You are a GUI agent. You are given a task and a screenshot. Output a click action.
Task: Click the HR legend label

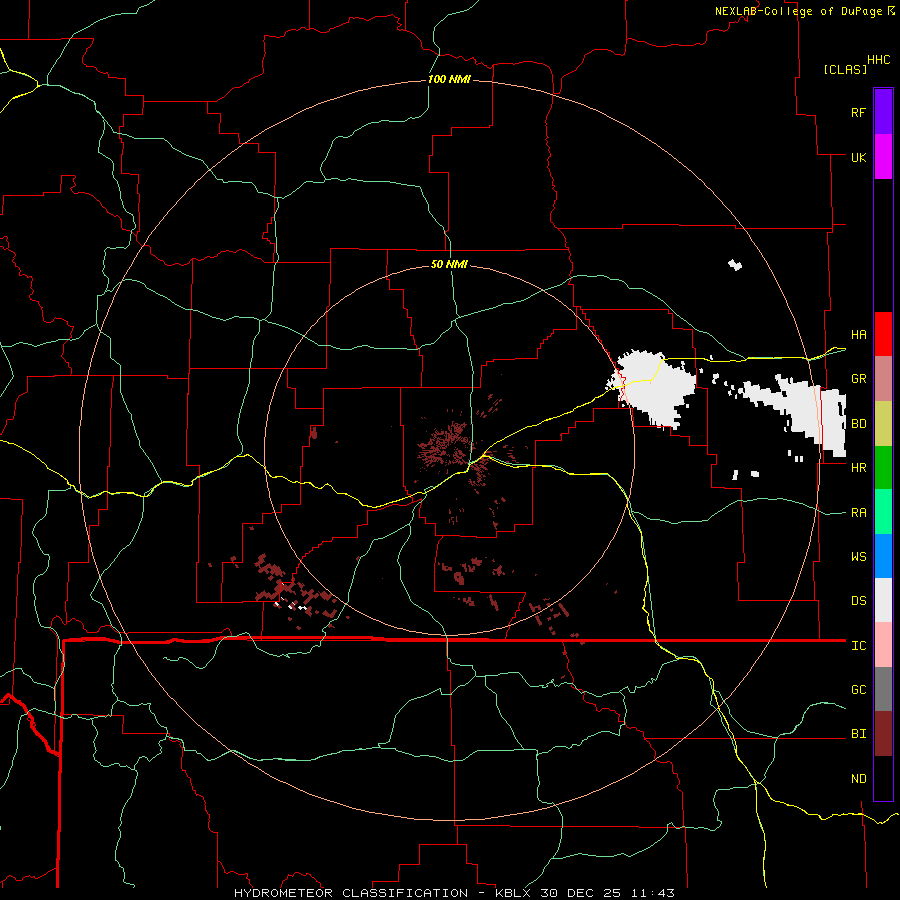[858, 468]
